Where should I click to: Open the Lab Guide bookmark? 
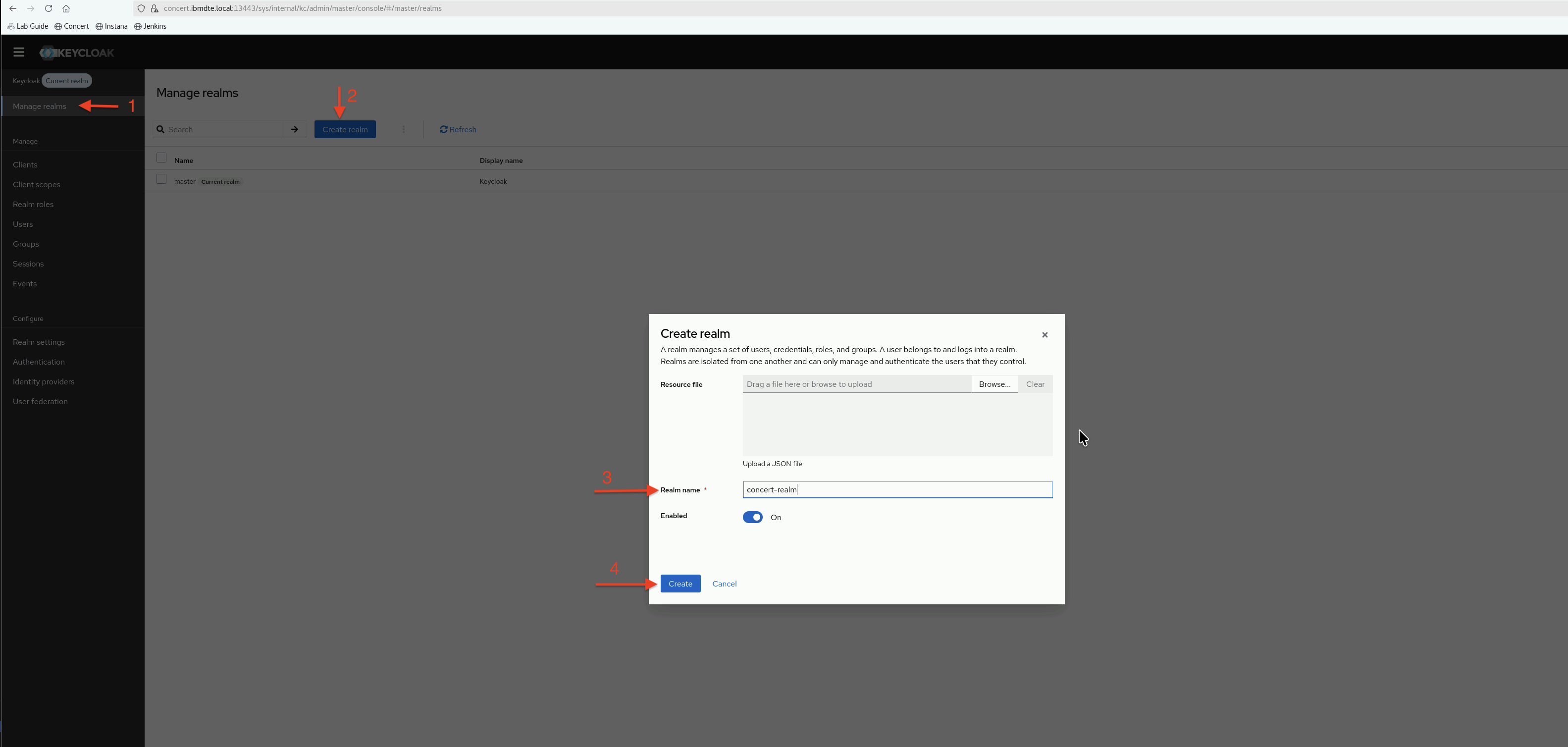(x=27, y=26)
